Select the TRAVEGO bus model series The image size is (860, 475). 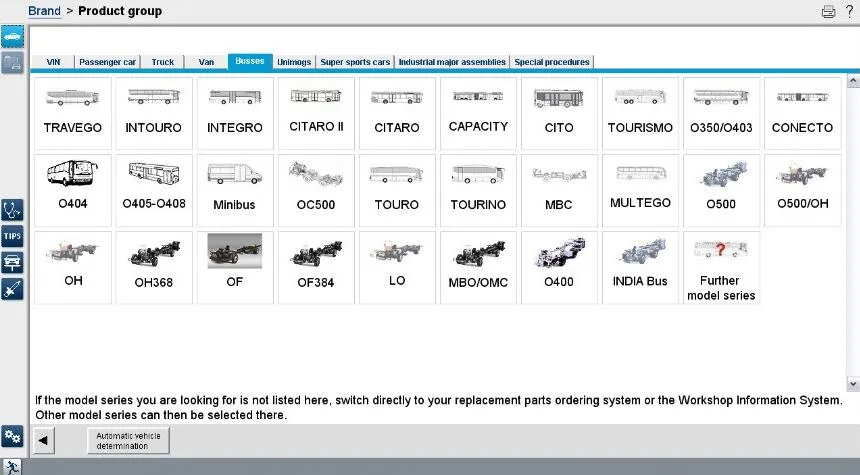tap(72, 114)
